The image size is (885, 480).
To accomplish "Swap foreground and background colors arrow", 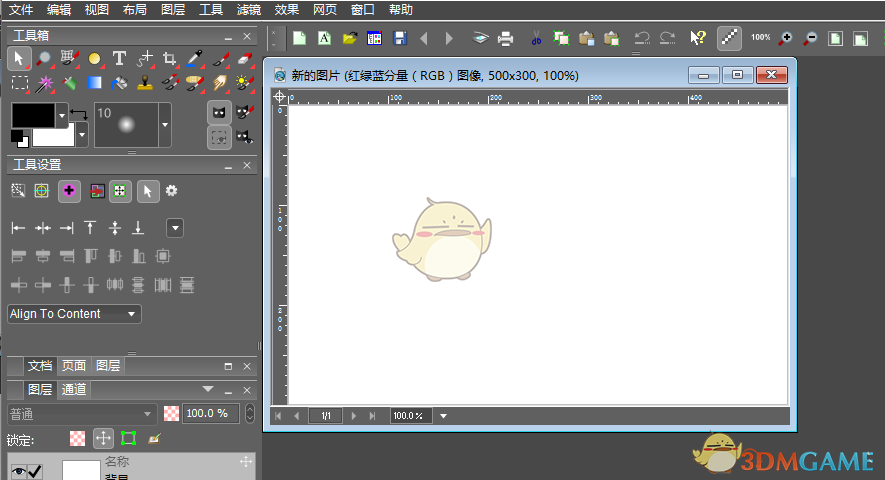I will coord(78,114).
